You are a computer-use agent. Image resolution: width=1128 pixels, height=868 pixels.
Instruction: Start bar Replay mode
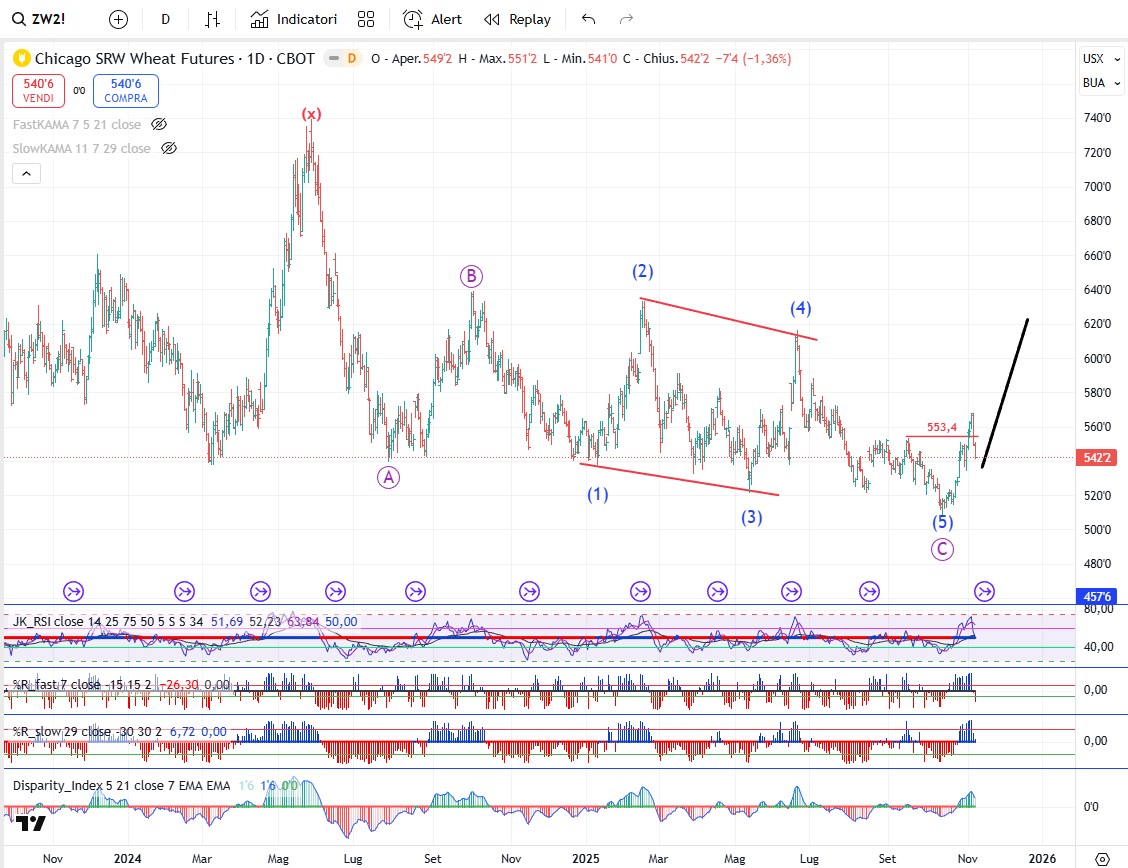click(517, 19)
